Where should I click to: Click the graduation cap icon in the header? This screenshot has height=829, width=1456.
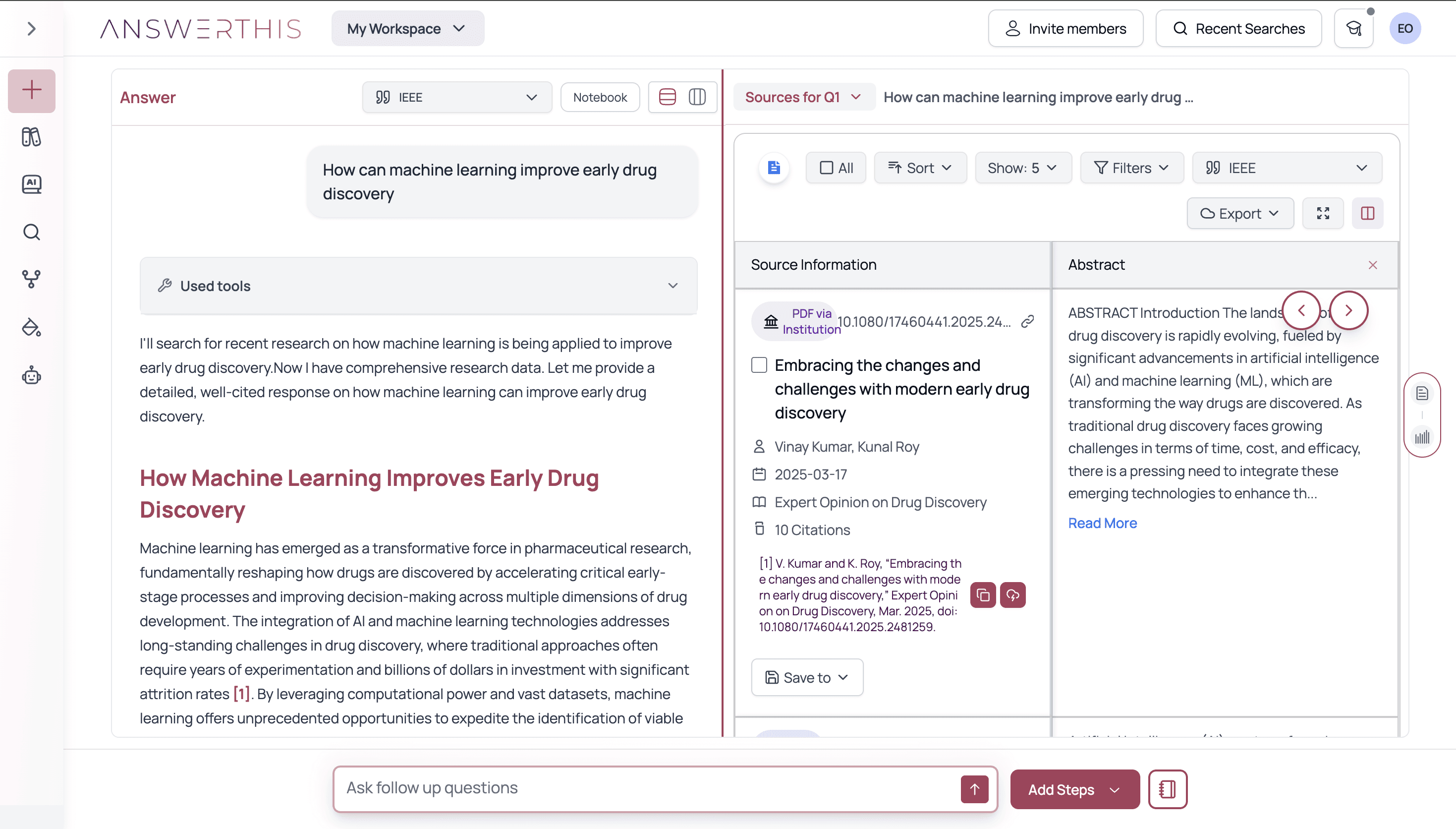pyautogui.click(x=1353, y=28)
